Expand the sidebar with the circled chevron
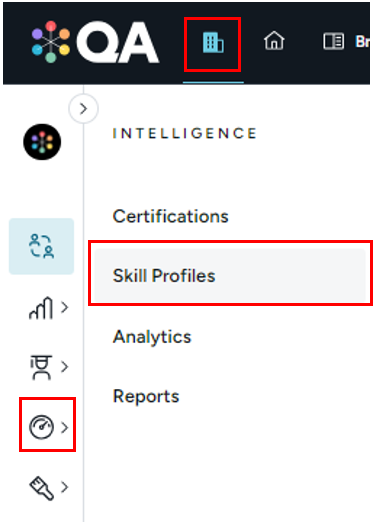This screenshot has width=375, height=522. point(83,109)
